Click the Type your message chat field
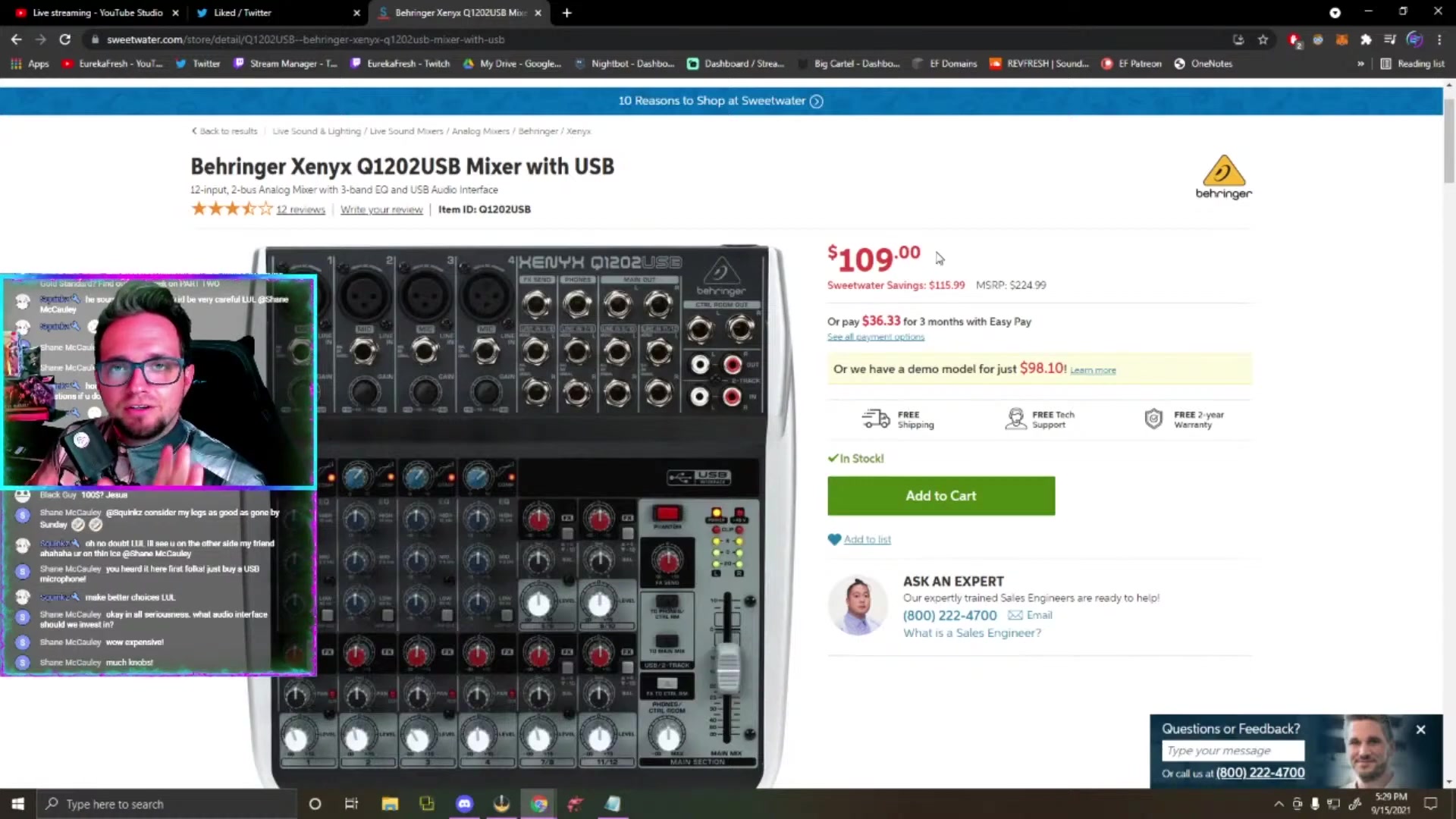 click(x=1232, y=751)
